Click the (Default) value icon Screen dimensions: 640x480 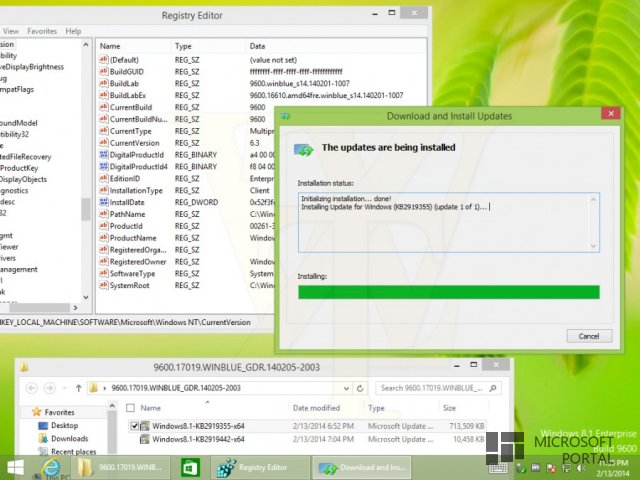click(x=104, y=60)
